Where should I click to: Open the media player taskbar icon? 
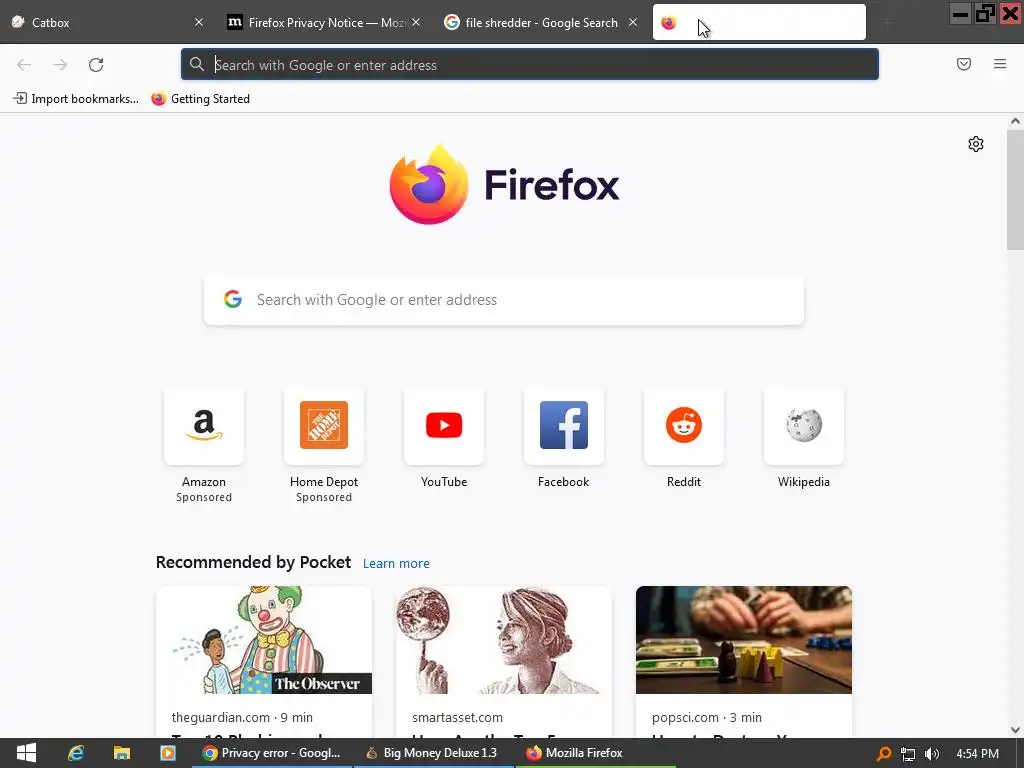coord(168,753)
